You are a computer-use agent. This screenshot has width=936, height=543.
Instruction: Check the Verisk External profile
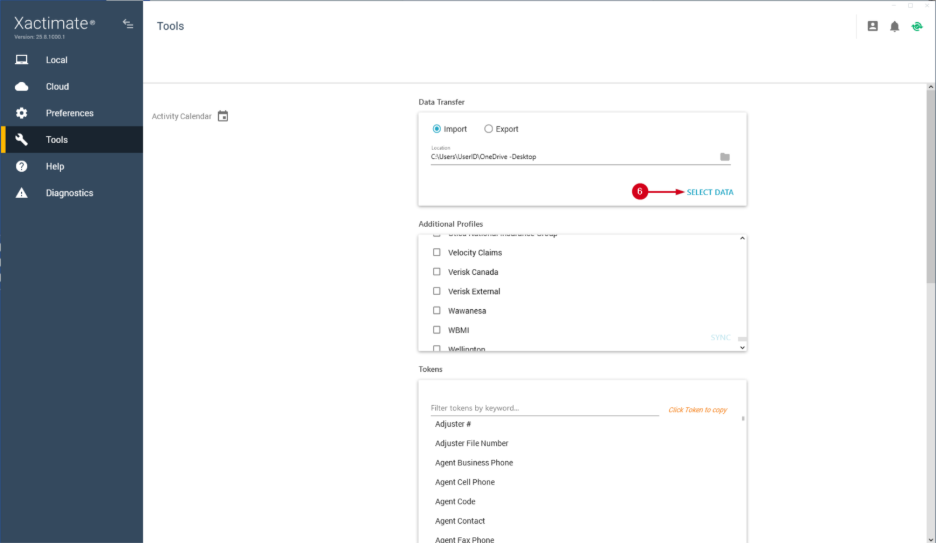click(437, 291)
